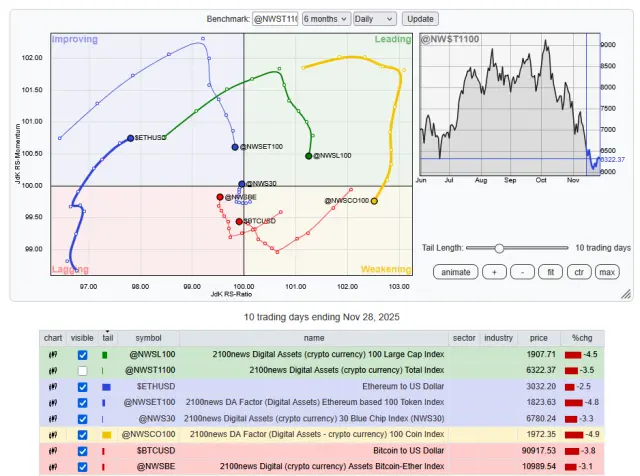Select the @NWS30 head marker
Viewport: 640px width, 476px height.
click(x=242, y=184)
